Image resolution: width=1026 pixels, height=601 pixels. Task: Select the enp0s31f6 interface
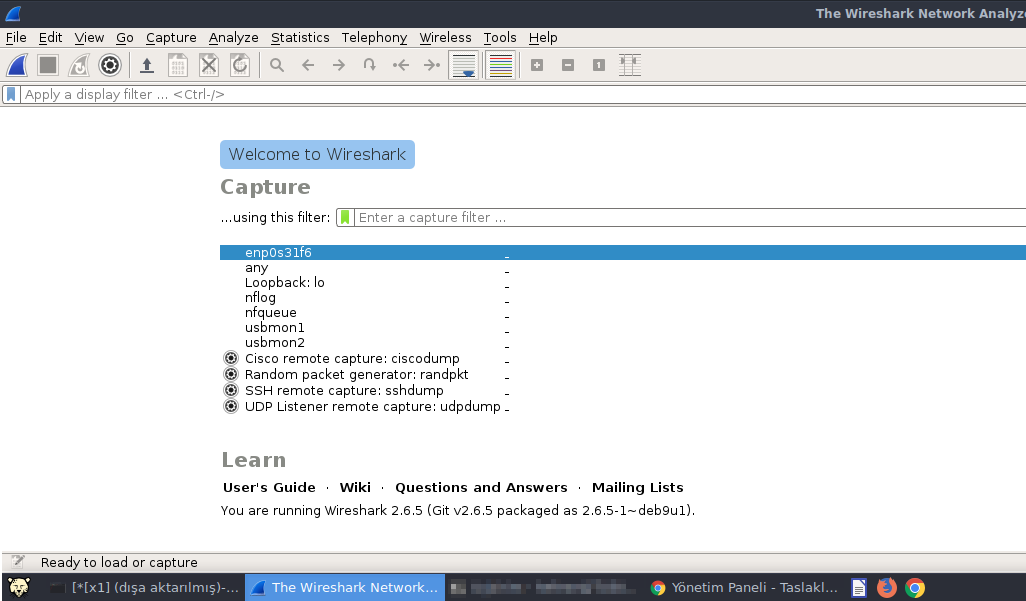[623, 253]
